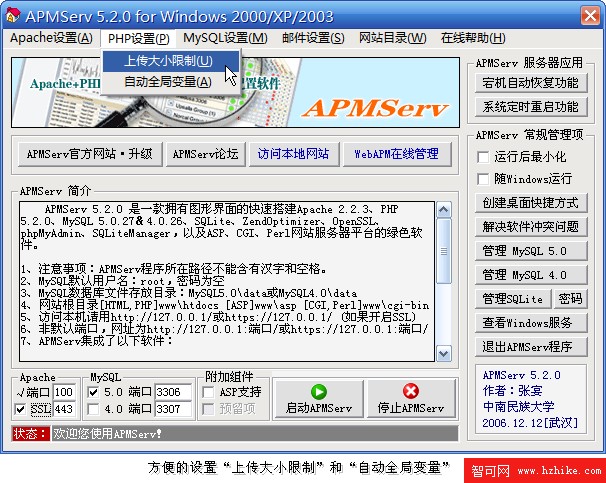Click 退出APMServ程序 button
The image size is (606, 483).
click(x=531, y=347)
